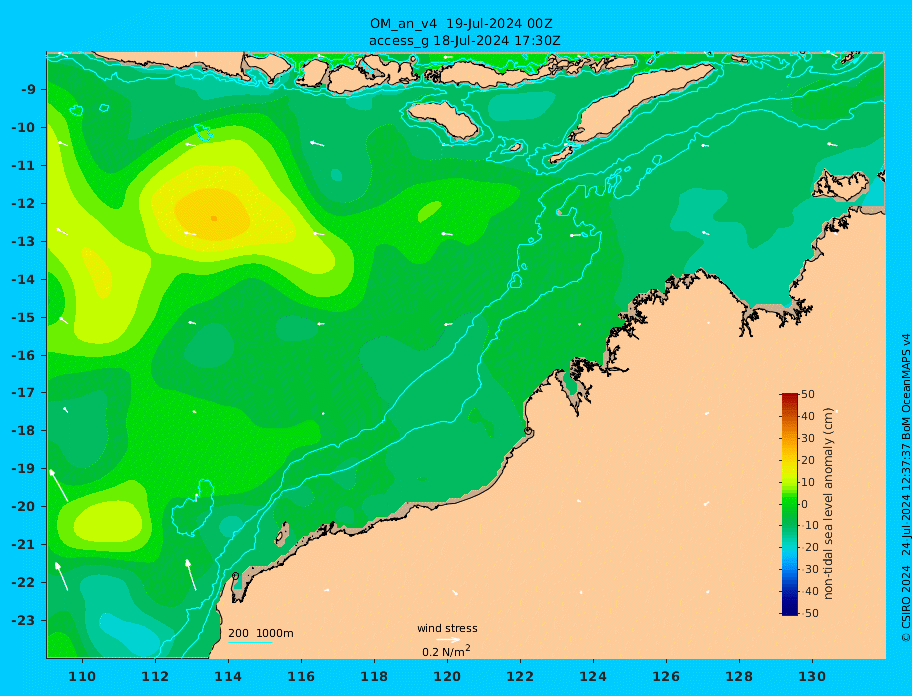
Task: Click longitude label 130
Action: 812,676
